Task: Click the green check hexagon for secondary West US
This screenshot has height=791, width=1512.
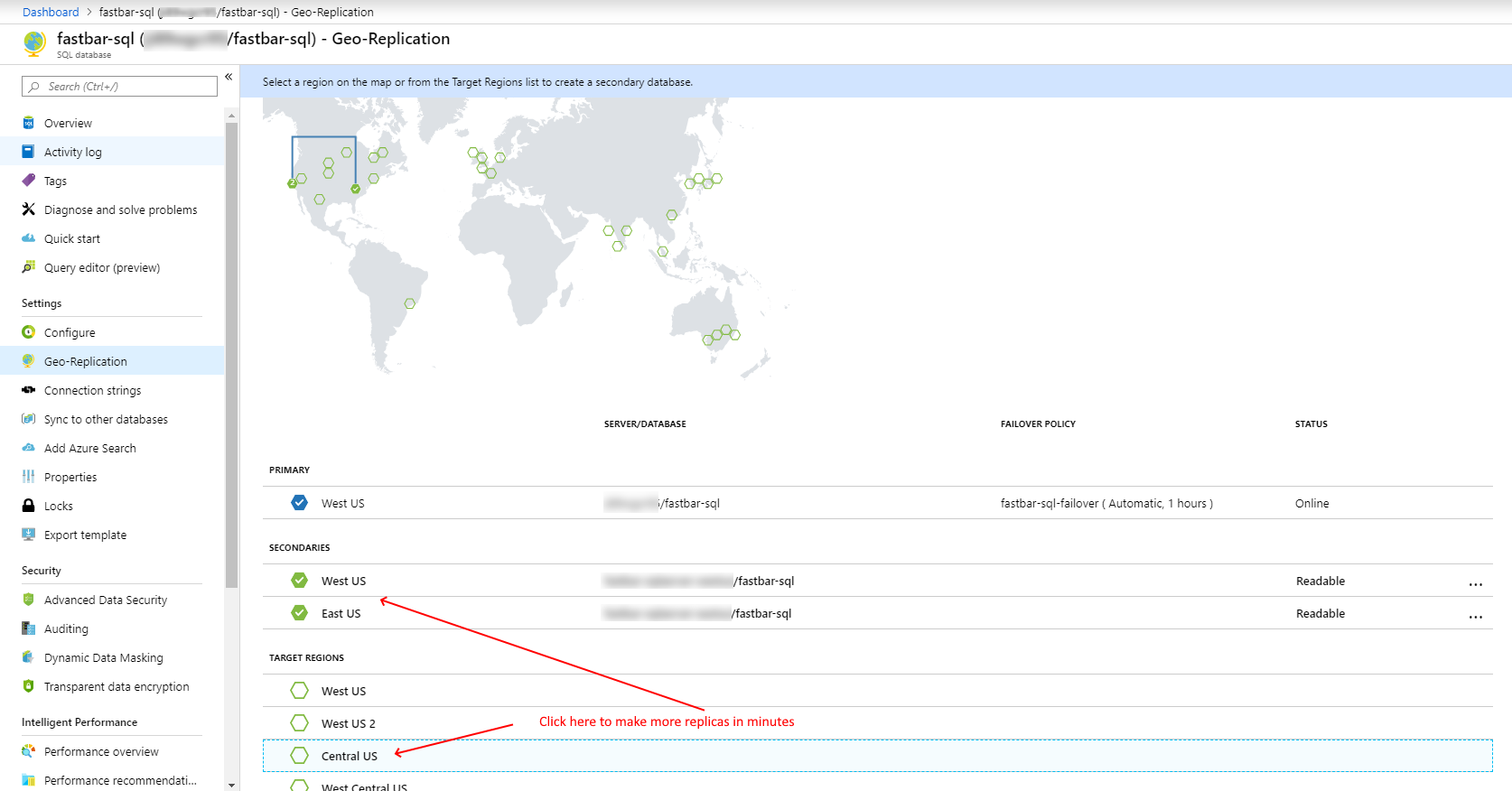Action: [x=300, y=581]
